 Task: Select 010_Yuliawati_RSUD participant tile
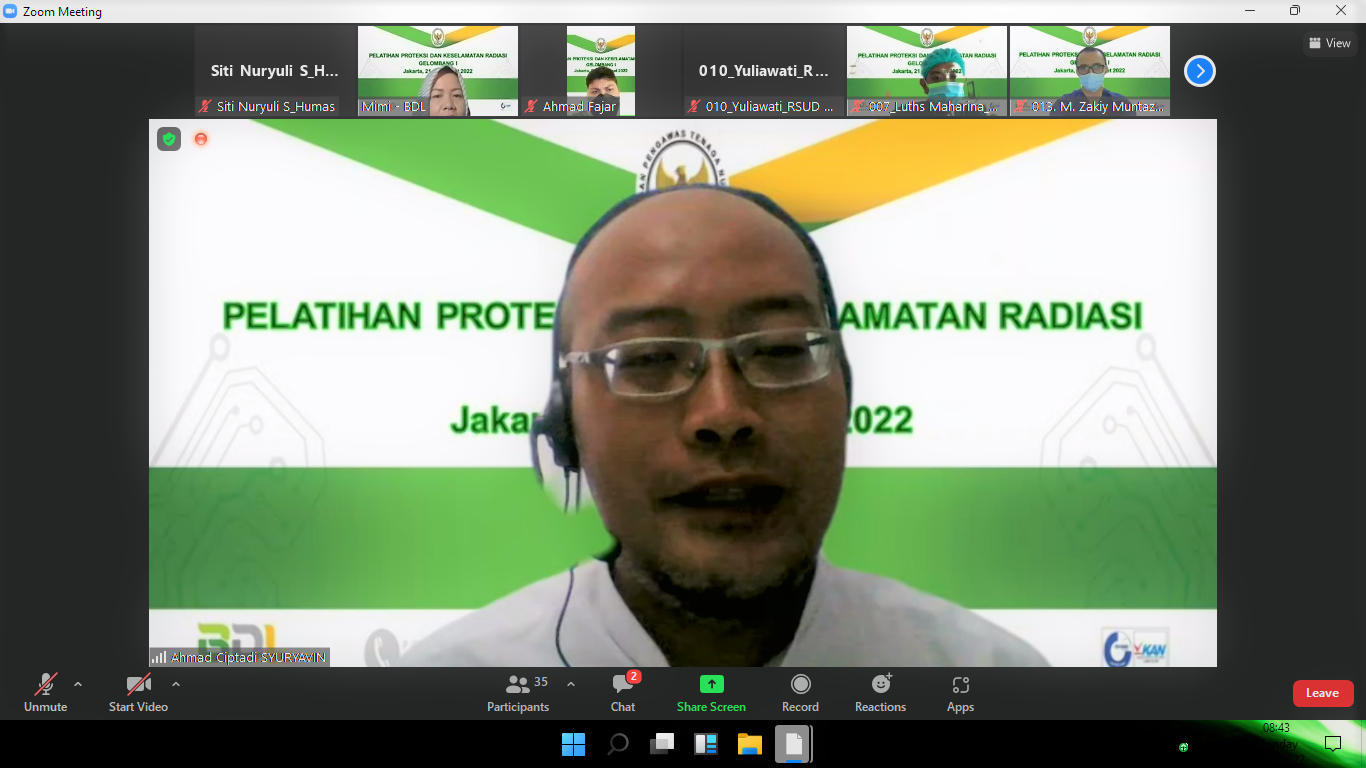click(x=764, y=71)
